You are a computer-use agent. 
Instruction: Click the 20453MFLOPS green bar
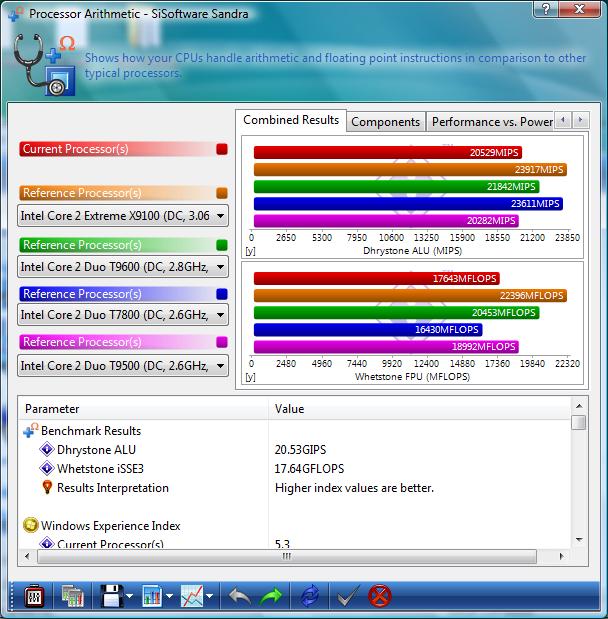coord(396,312)
